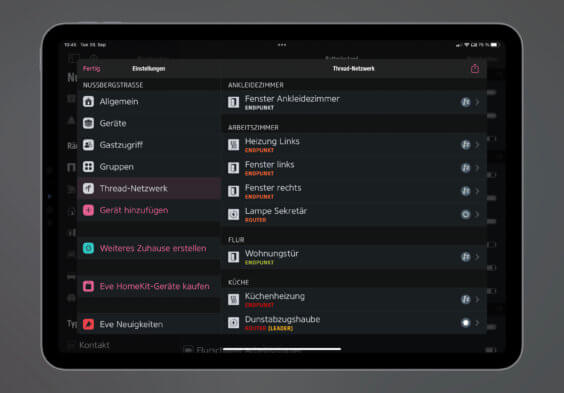The image size is (564, 393).
Task: Tap the three dots multitasking control
Action: 282,45
